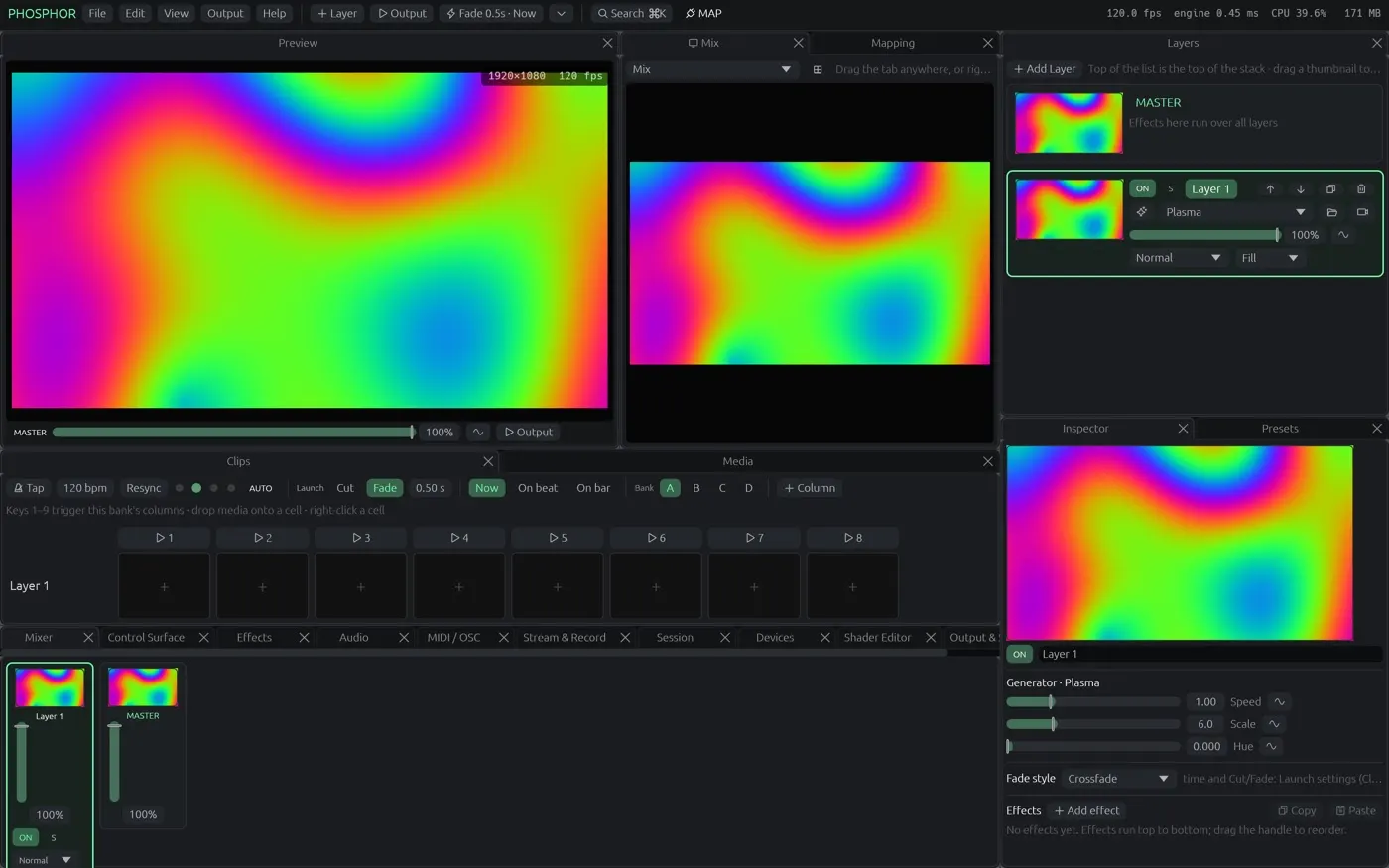1389x868 pixels.
Task: Open the Scale parameter modulation icon
Action: (1275, 724)
